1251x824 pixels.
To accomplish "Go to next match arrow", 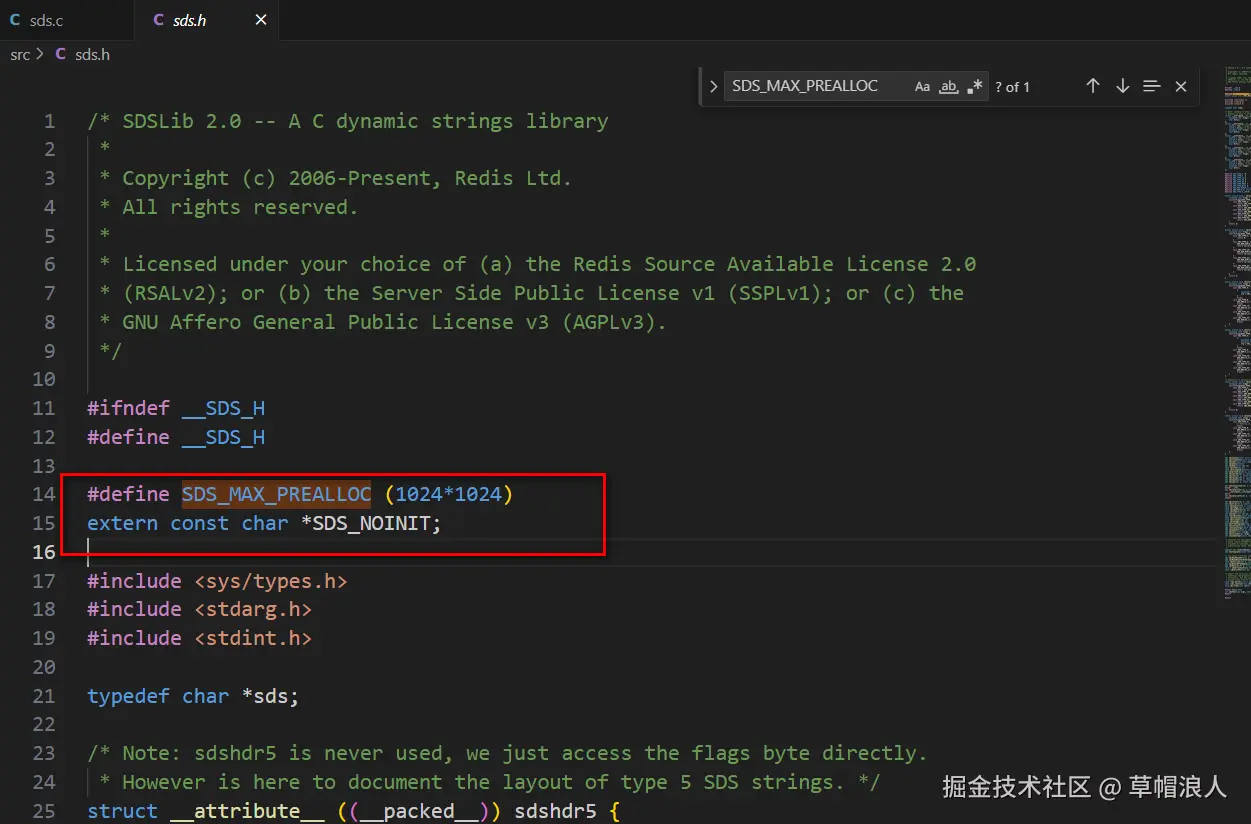I will tap(1123, 86).
